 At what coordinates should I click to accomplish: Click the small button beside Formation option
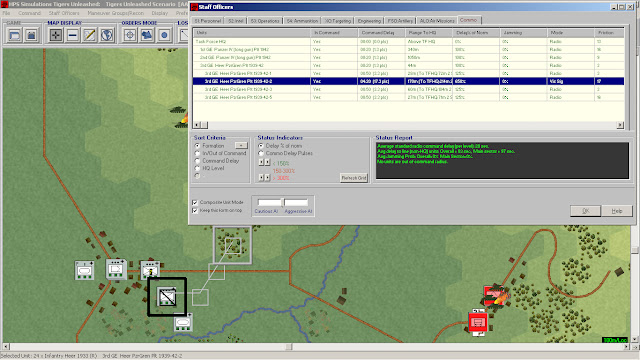coord(241,145)
